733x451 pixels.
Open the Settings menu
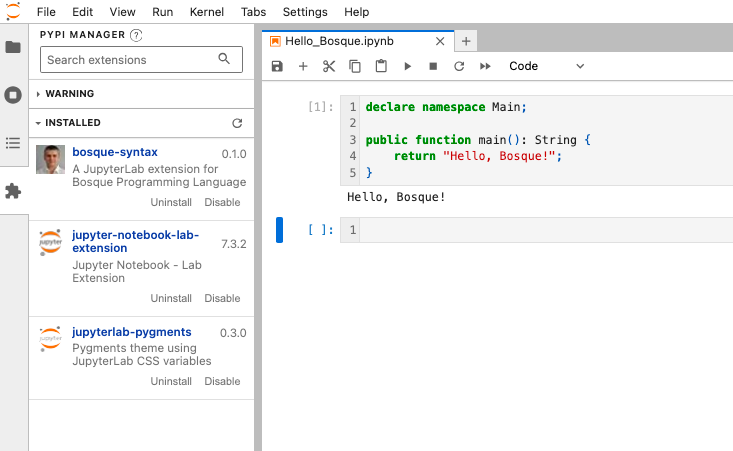click(305, 12)
